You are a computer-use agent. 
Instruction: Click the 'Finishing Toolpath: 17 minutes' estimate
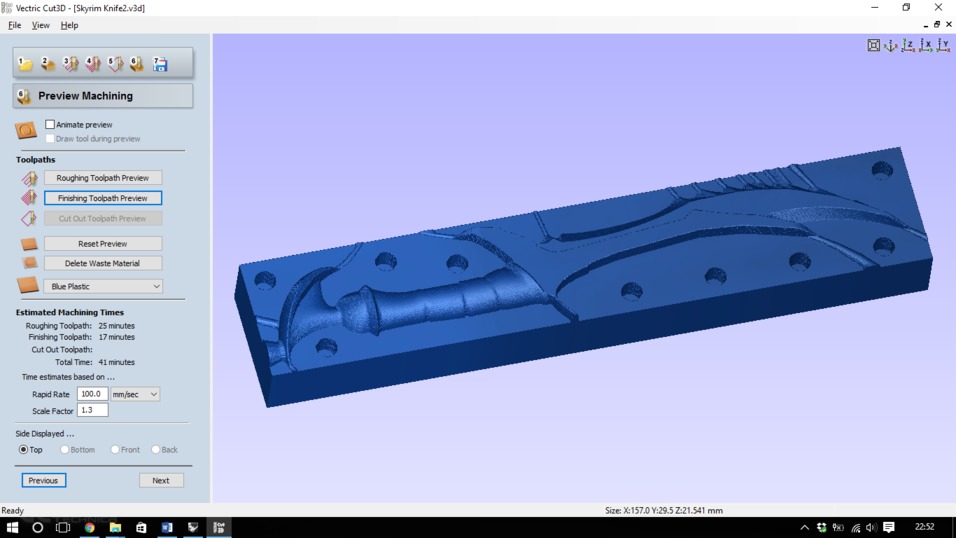(x=82, y=337)
